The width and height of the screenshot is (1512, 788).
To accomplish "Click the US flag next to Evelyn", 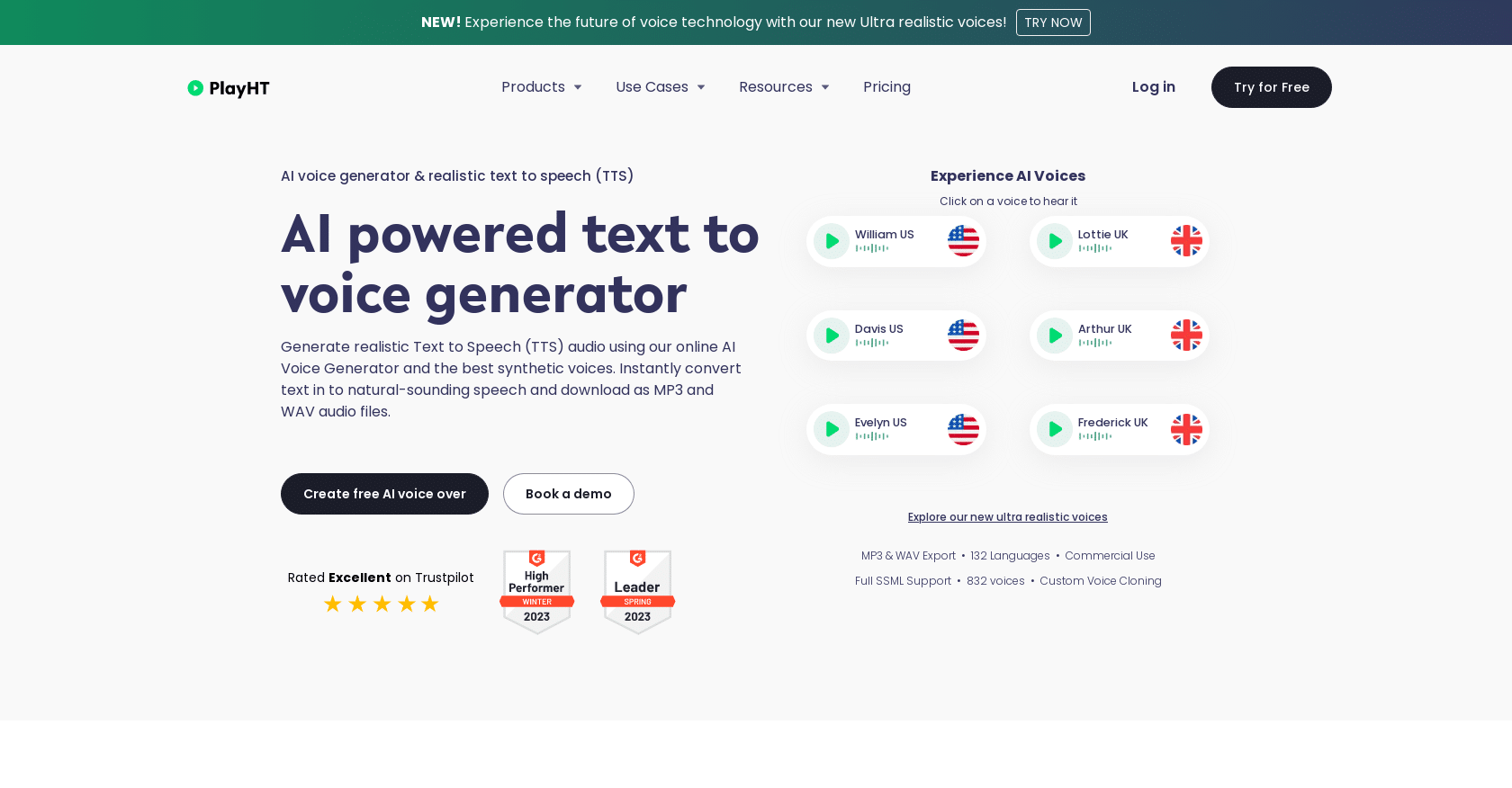I will pos(963,429).
